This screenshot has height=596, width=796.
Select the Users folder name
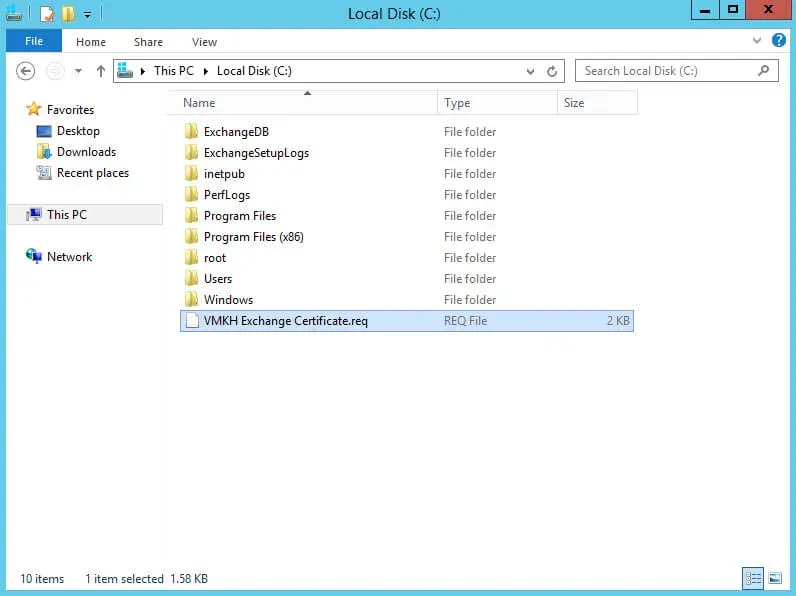[x=218, y=279]
